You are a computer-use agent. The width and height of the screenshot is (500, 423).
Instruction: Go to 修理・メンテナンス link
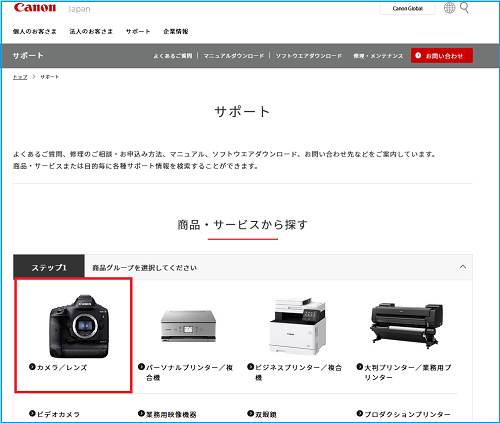point(378,56)
